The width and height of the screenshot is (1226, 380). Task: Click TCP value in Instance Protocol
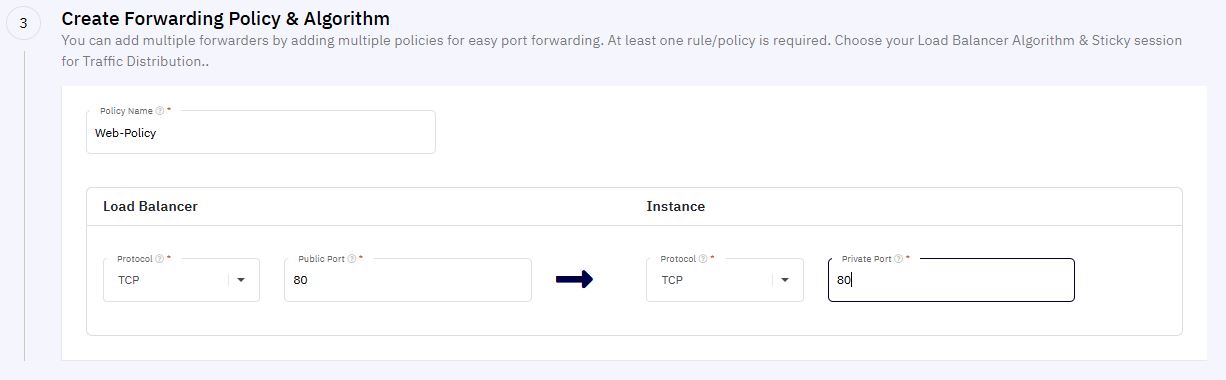coord(672,280)
